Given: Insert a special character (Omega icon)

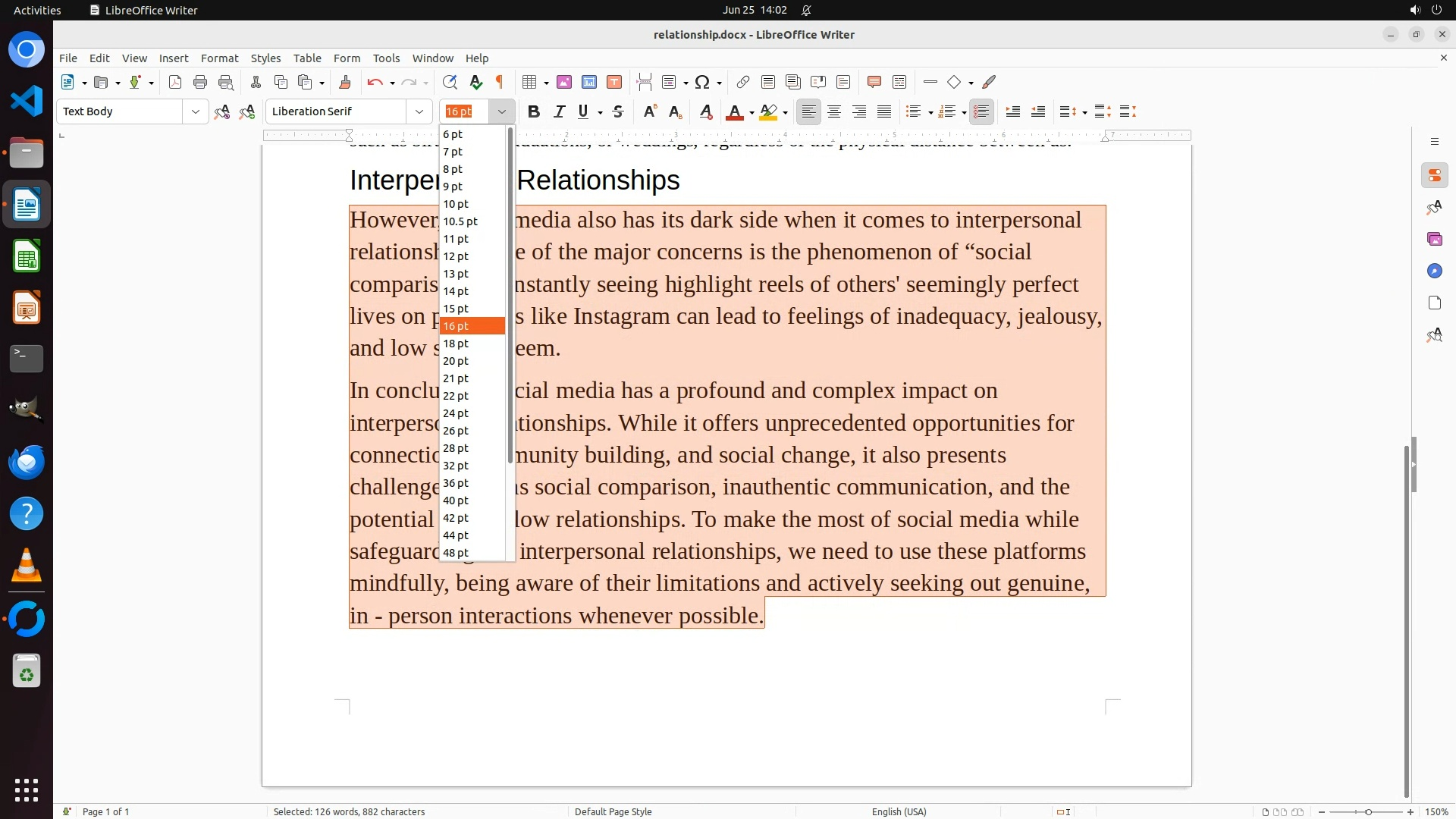Looking at the screenshot, I should [702, 82].
